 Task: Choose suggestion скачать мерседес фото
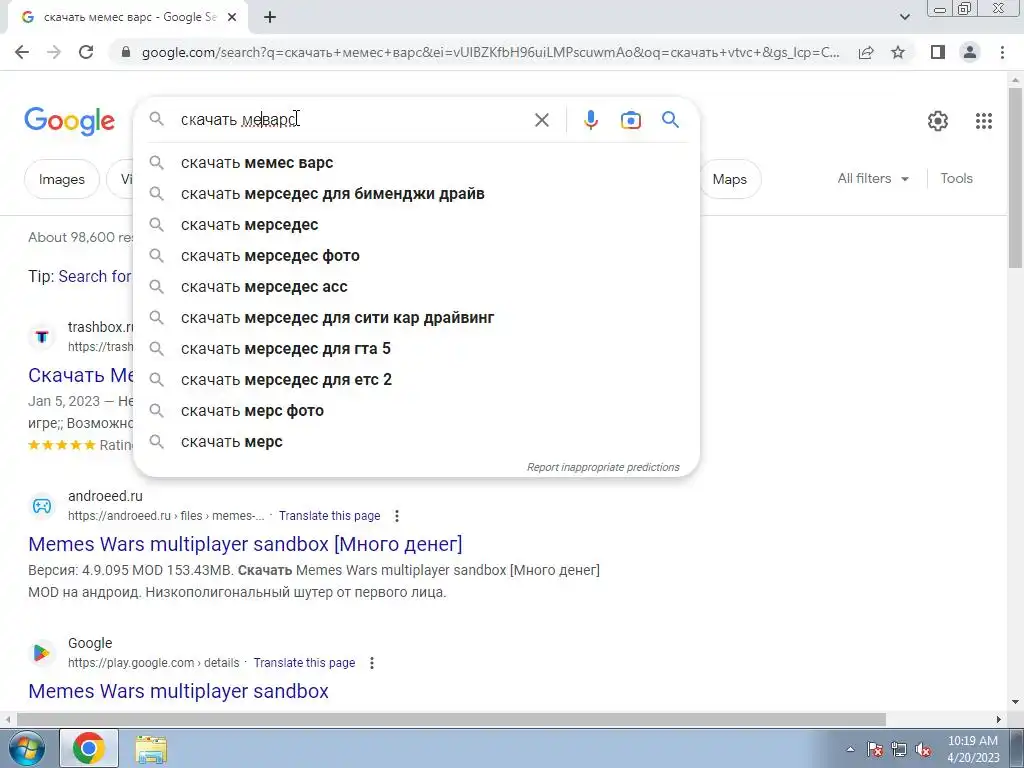(x=417, y=255)
